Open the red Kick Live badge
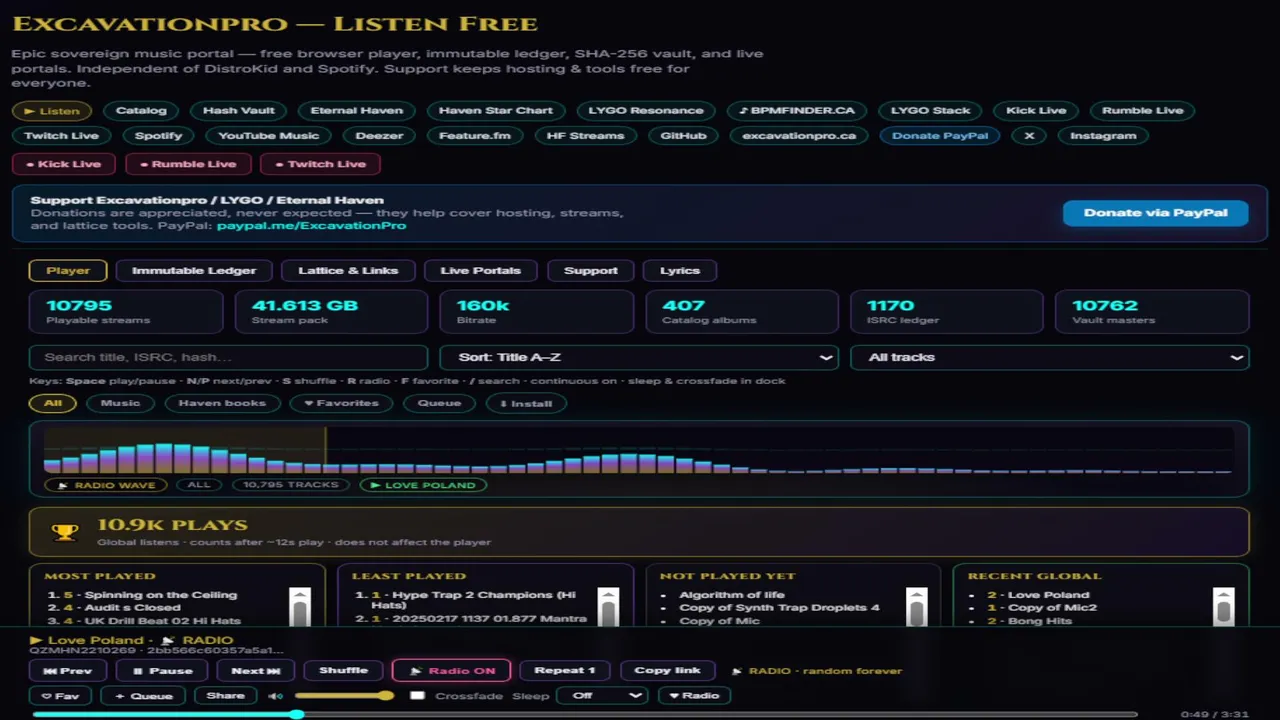The width and height of the screenshot is (1280, 720). (63, 164)
